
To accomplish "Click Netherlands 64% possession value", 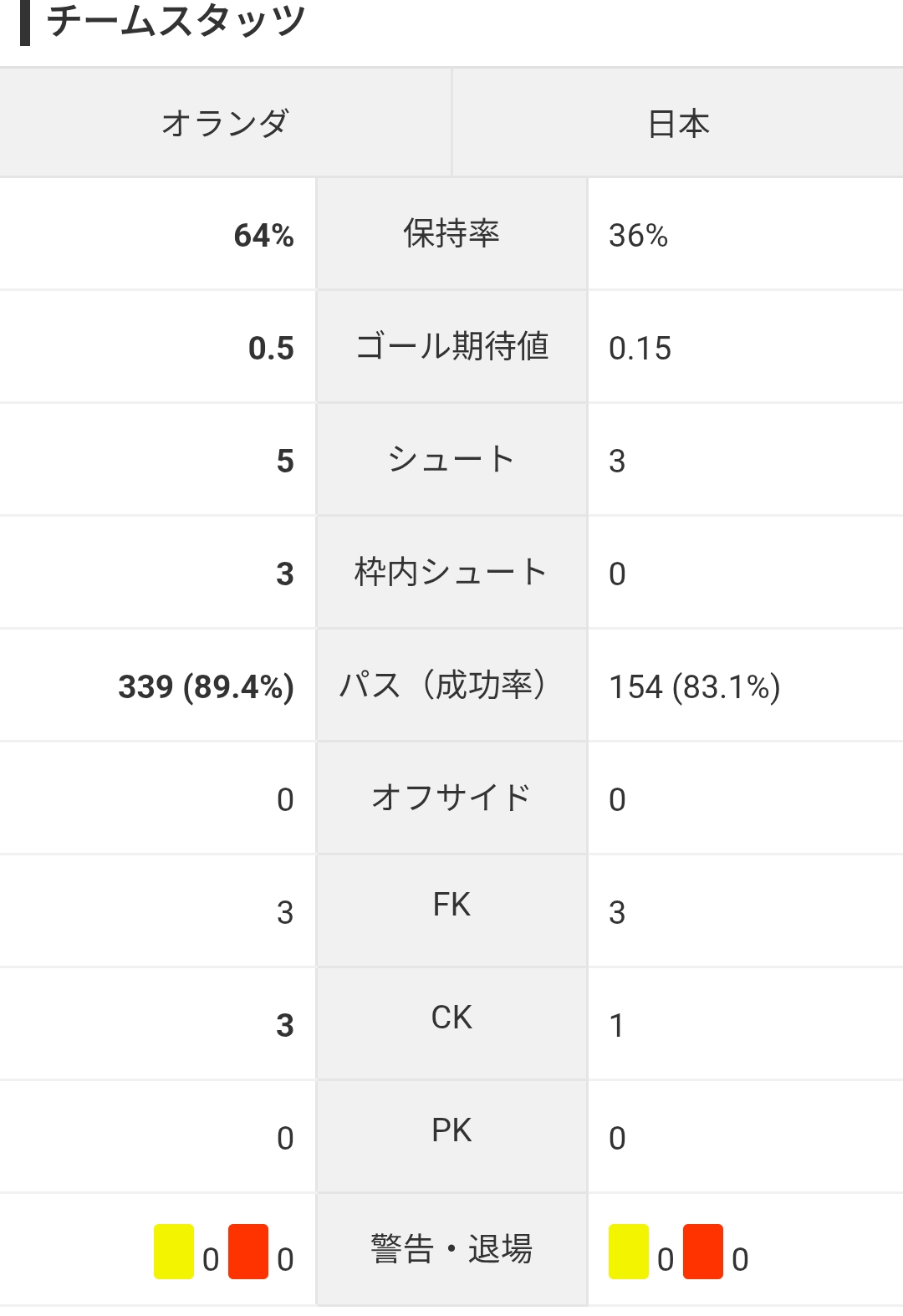I will point(264,235).
